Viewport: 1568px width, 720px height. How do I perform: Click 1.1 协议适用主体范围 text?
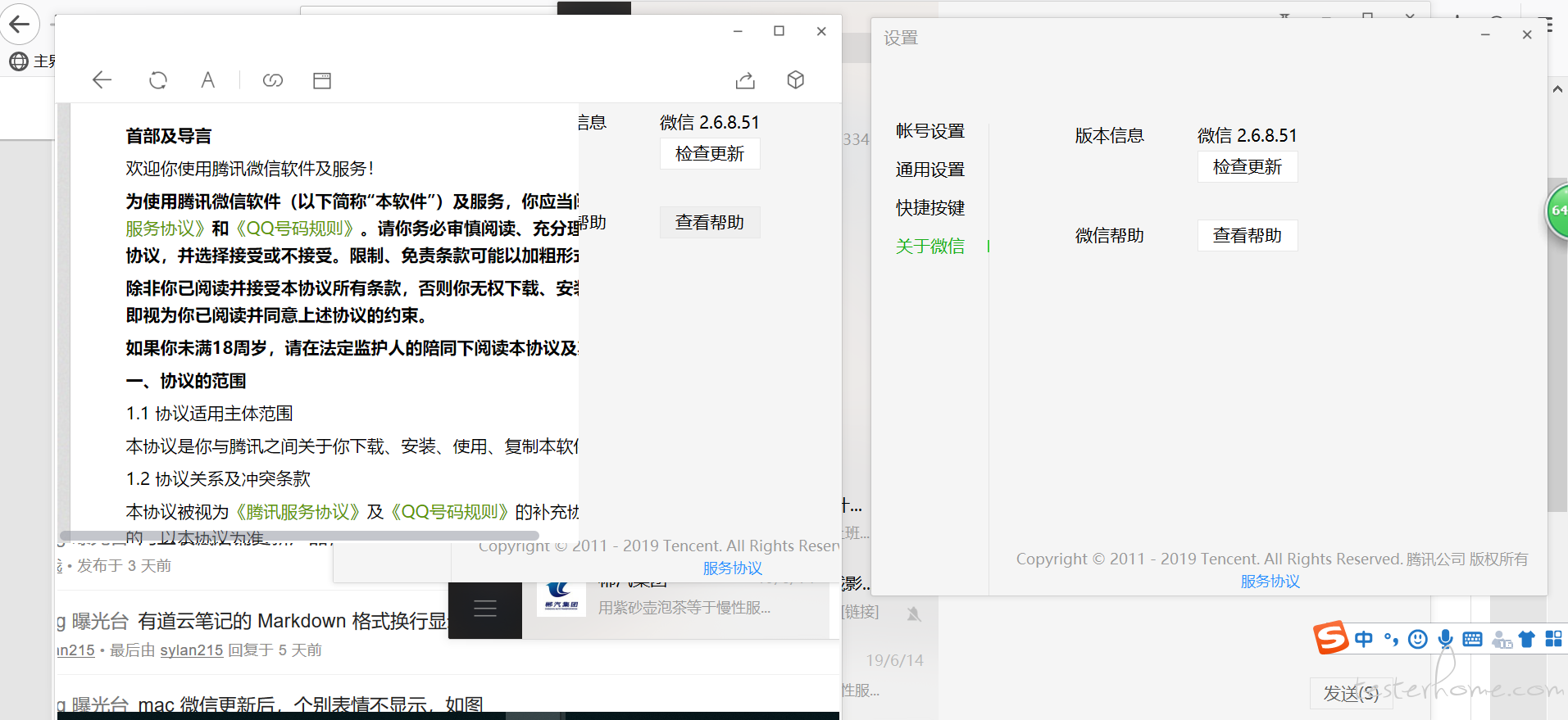pyautogui.click(x=209, y=414)
